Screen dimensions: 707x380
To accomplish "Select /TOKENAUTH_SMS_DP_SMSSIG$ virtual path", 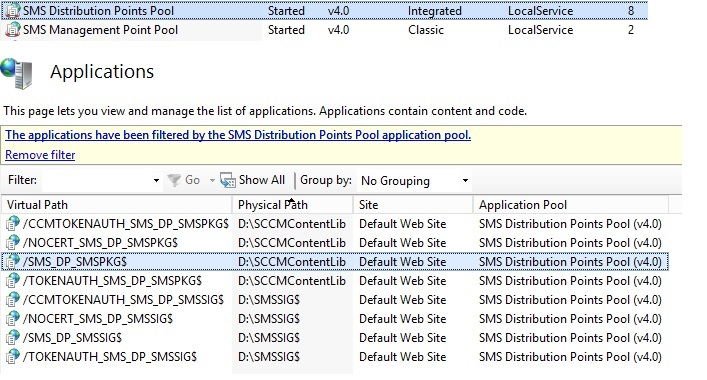I will pyautogui.click(x=110, y=357).
